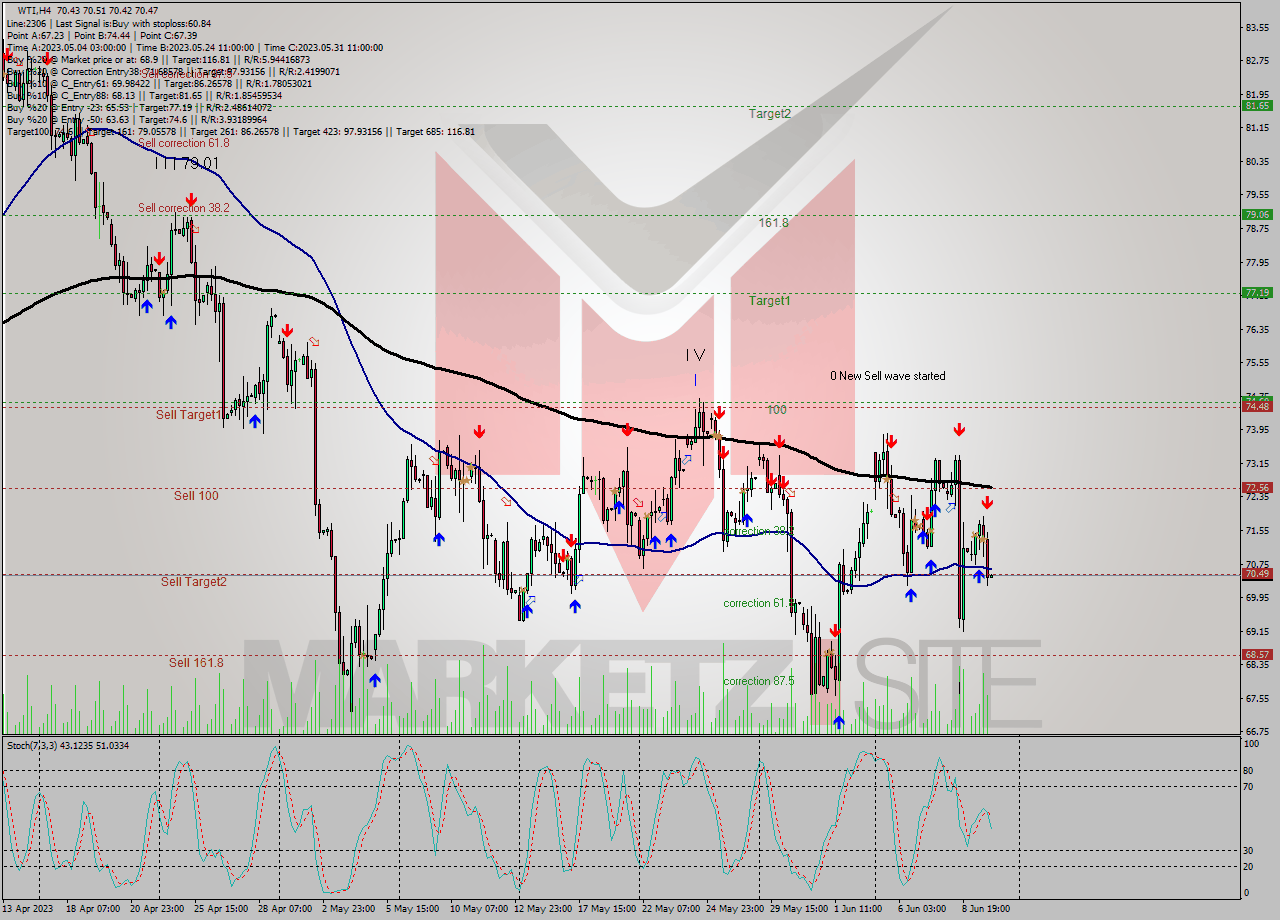Viewport: 1280px width, 920px height.
Task: Click the 66.75 price axis value
Action: 1258,732
